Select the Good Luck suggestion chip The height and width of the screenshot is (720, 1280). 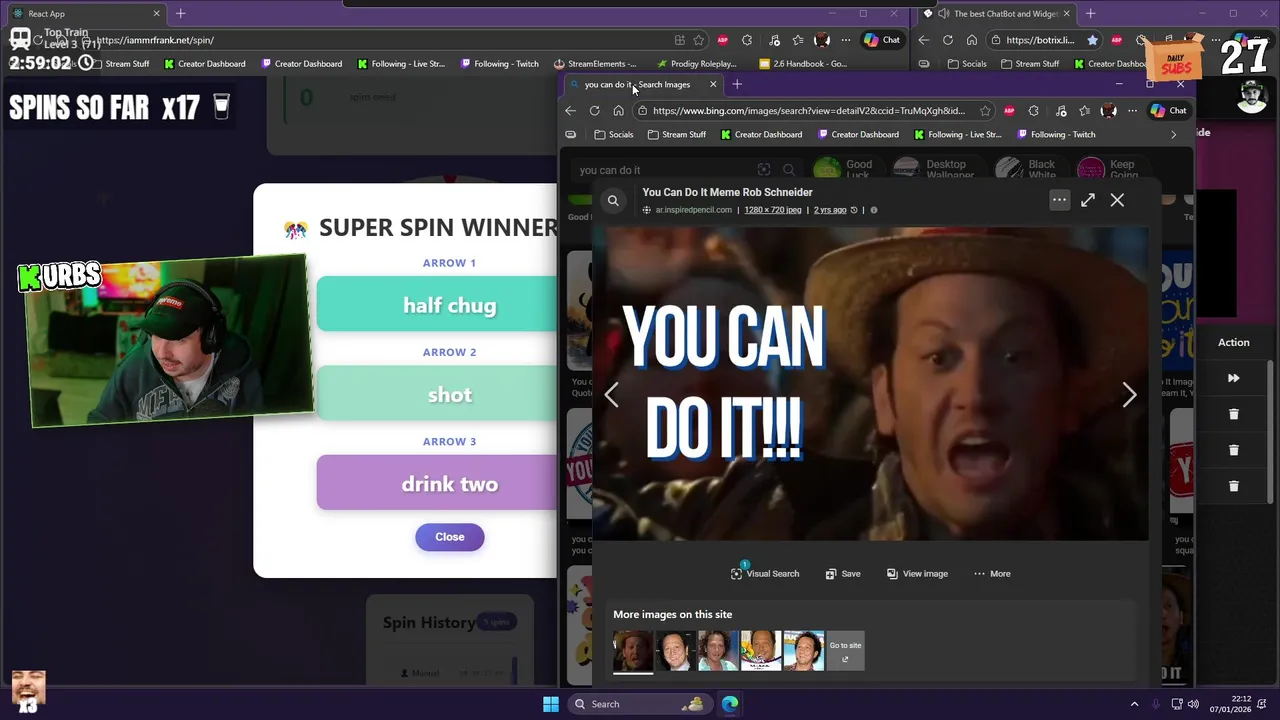click(x=844, y=169)
